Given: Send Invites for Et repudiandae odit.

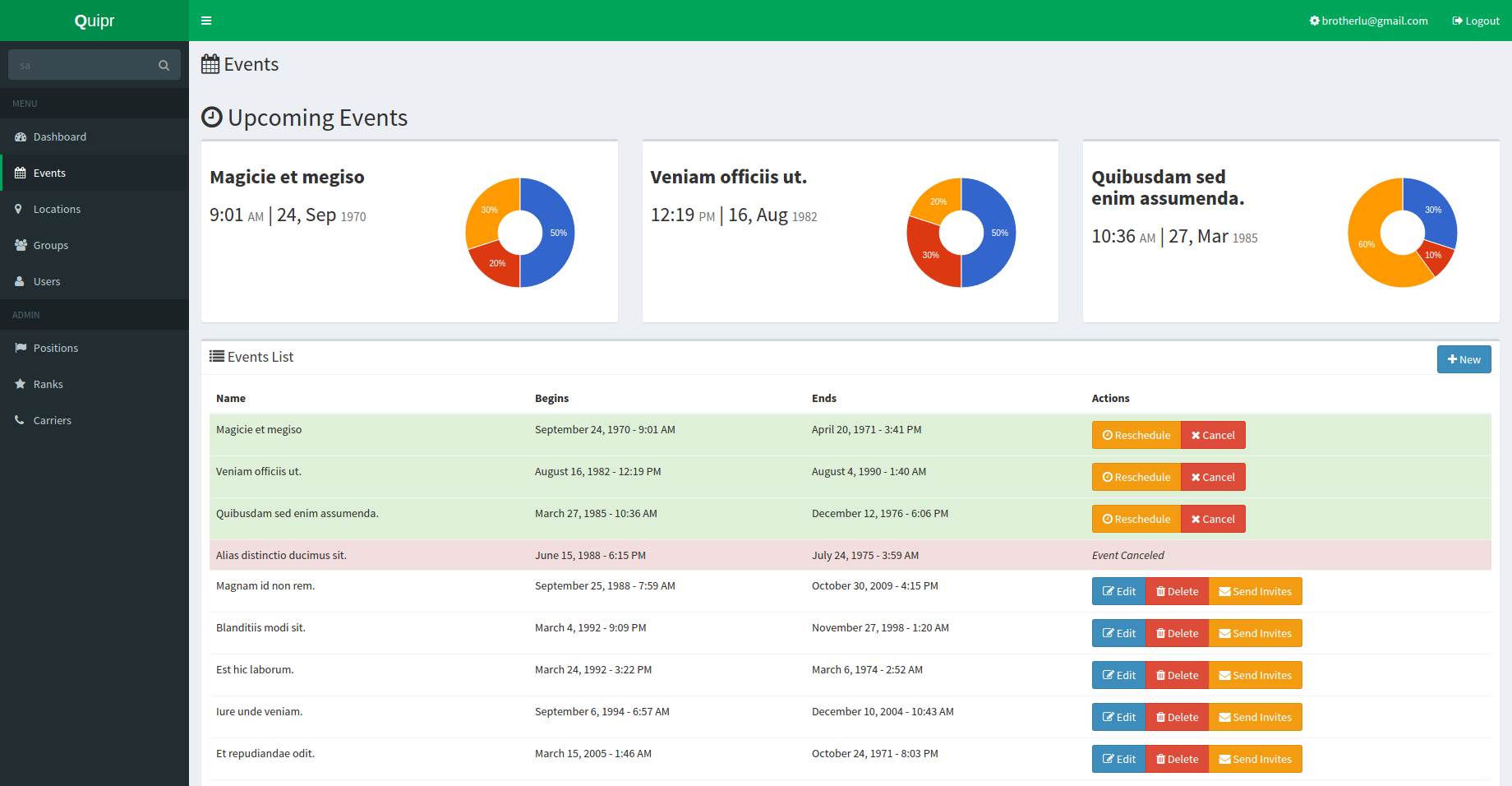Looking at the screenshot, I should 1255,759.
